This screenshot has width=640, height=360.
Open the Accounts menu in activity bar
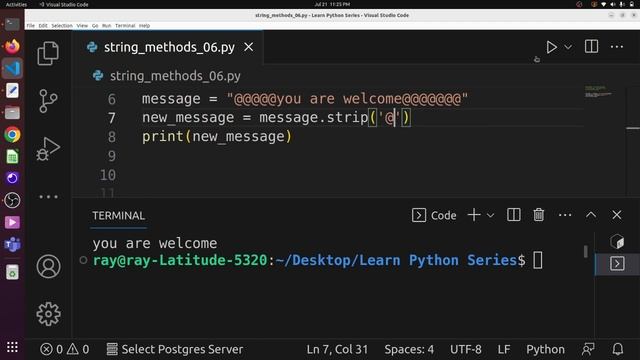point(48,267)
